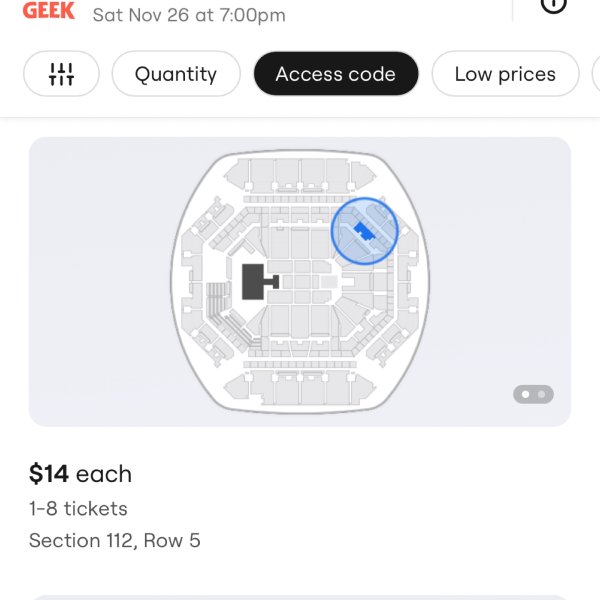
Task: Tap the blue circle highlight on the map
Action: [x=364, y=231]
